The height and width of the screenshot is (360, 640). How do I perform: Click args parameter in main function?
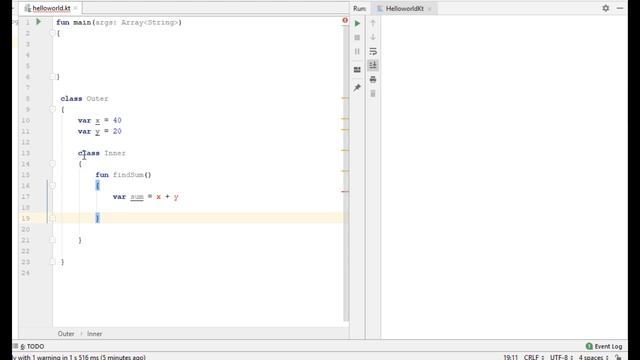pos(104,22)
